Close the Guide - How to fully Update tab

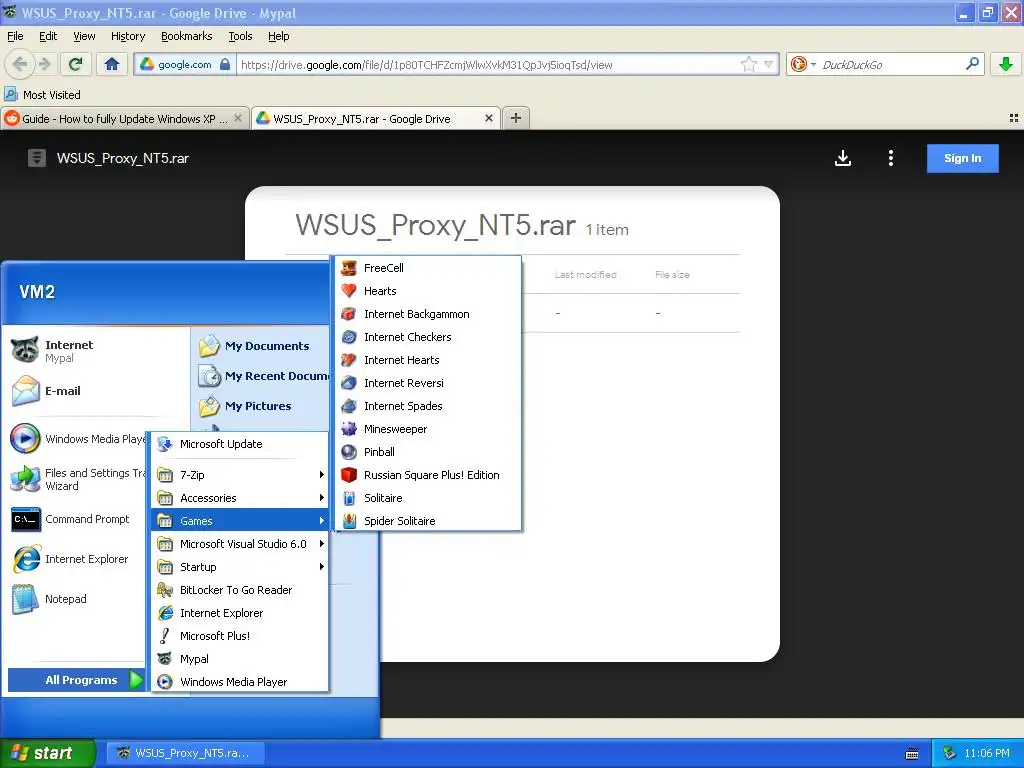coord(238,118)
